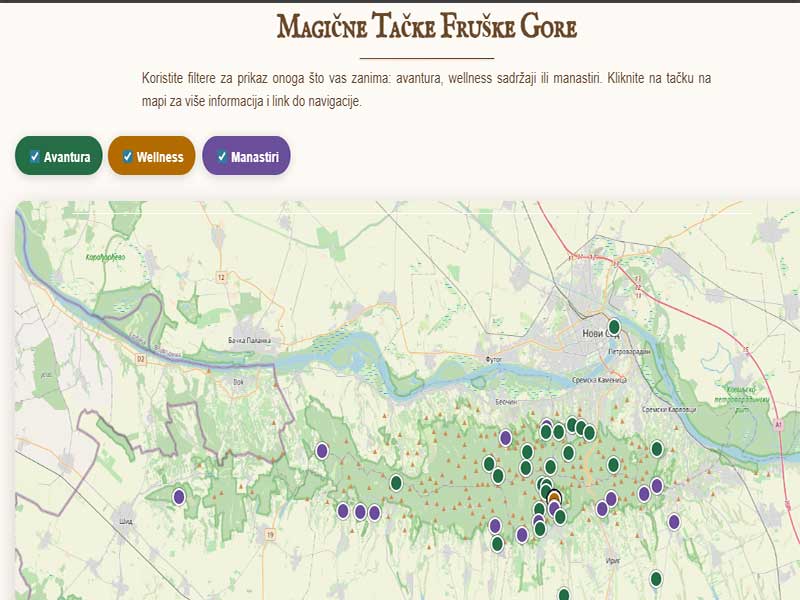Viewport: 800px width, 600px height.
Task: Click a purple marker in the trio left of the cluster
Action: [x=359, y=511]
